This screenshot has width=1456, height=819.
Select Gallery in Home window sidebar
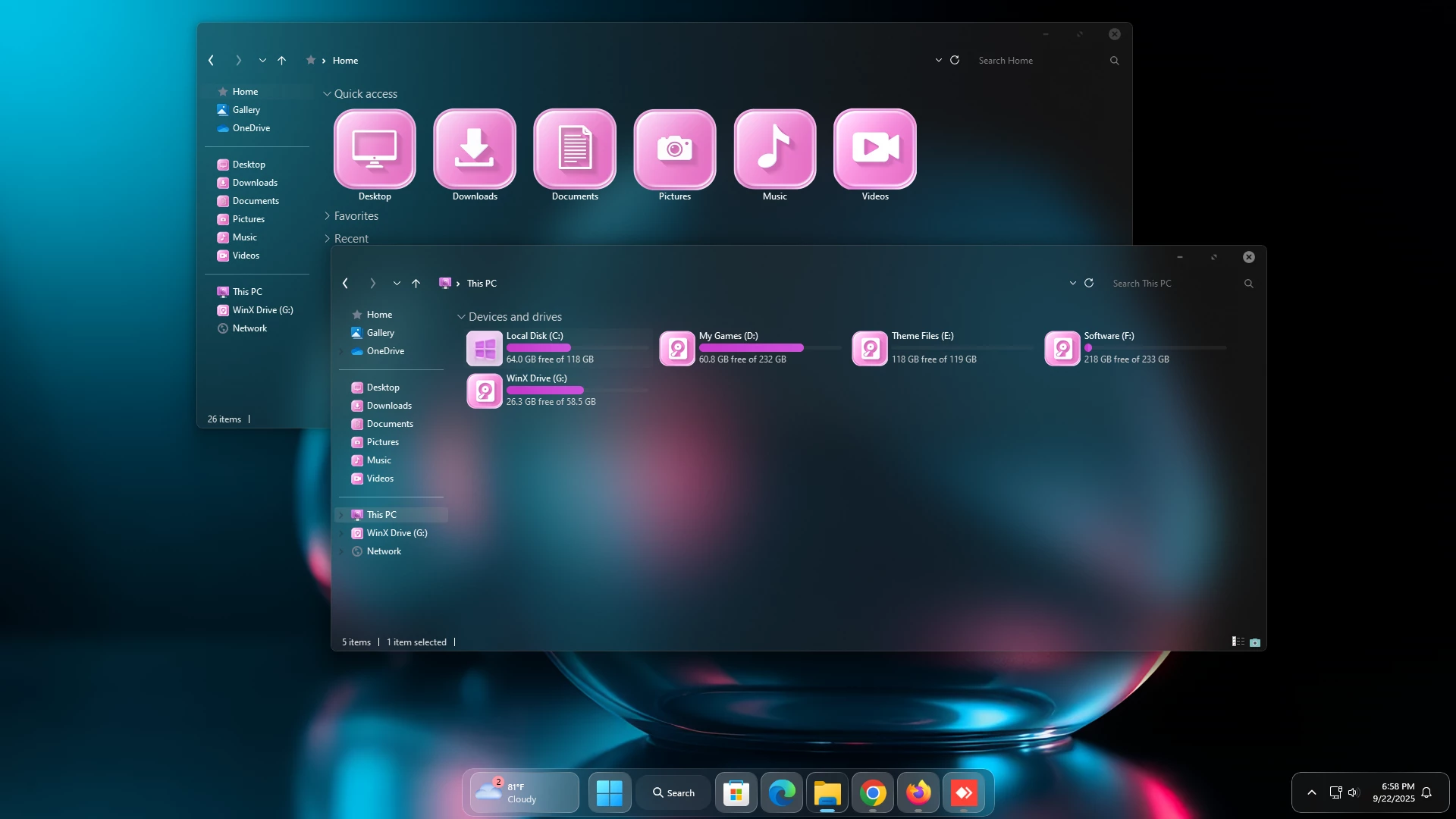tap(246, 110)
